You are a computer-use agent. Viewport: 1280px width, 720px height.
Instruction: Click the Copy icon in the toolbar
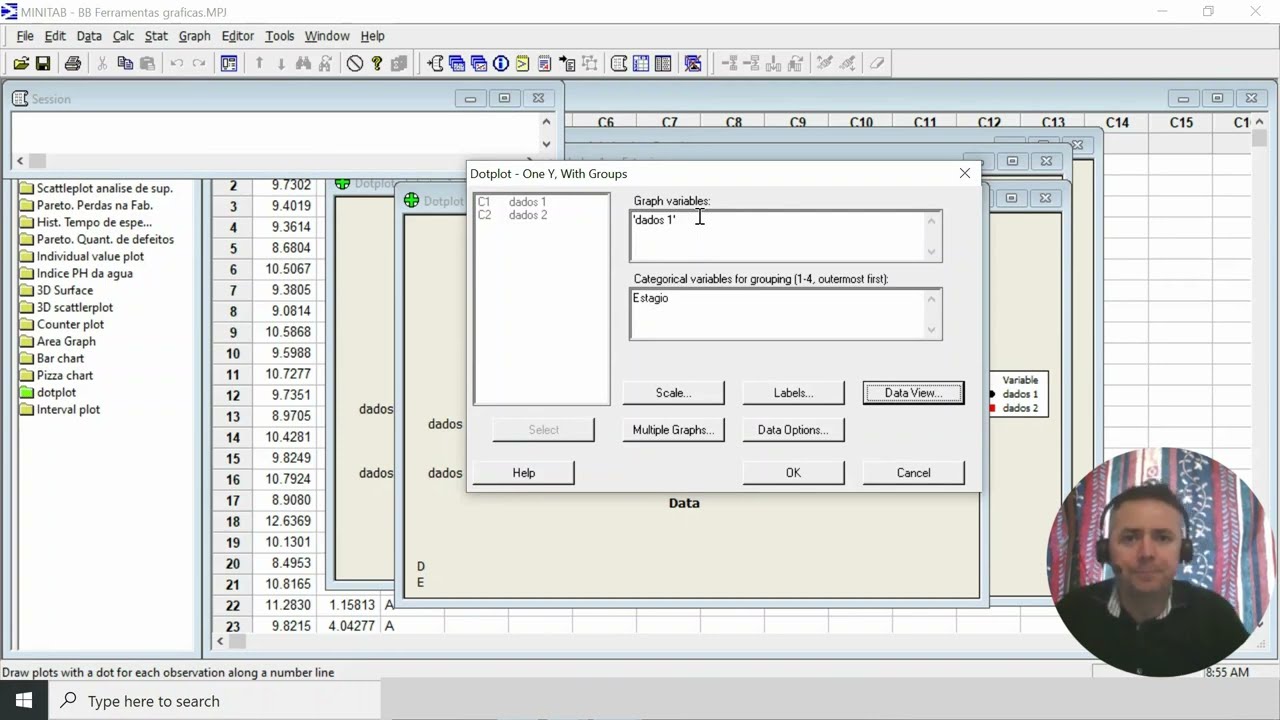coord(125,63)
